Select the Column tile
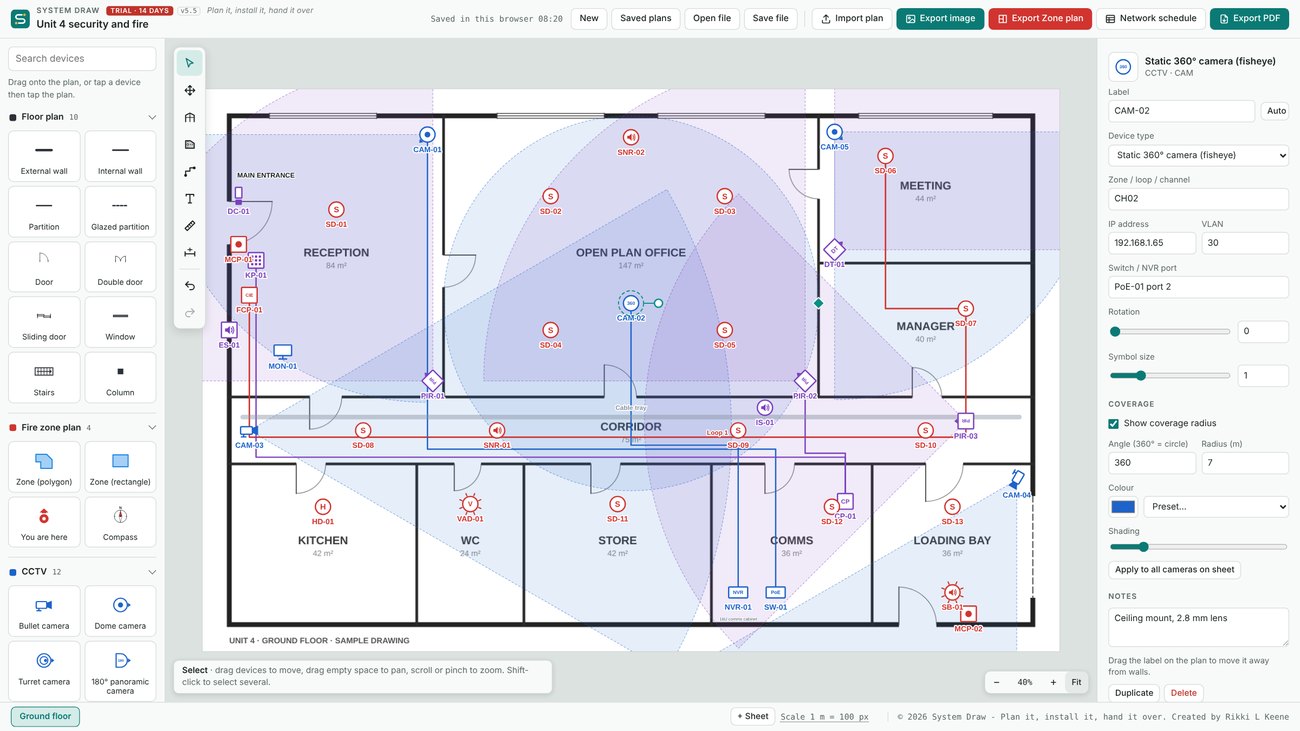1300x731 pixels. click(120, 378)
